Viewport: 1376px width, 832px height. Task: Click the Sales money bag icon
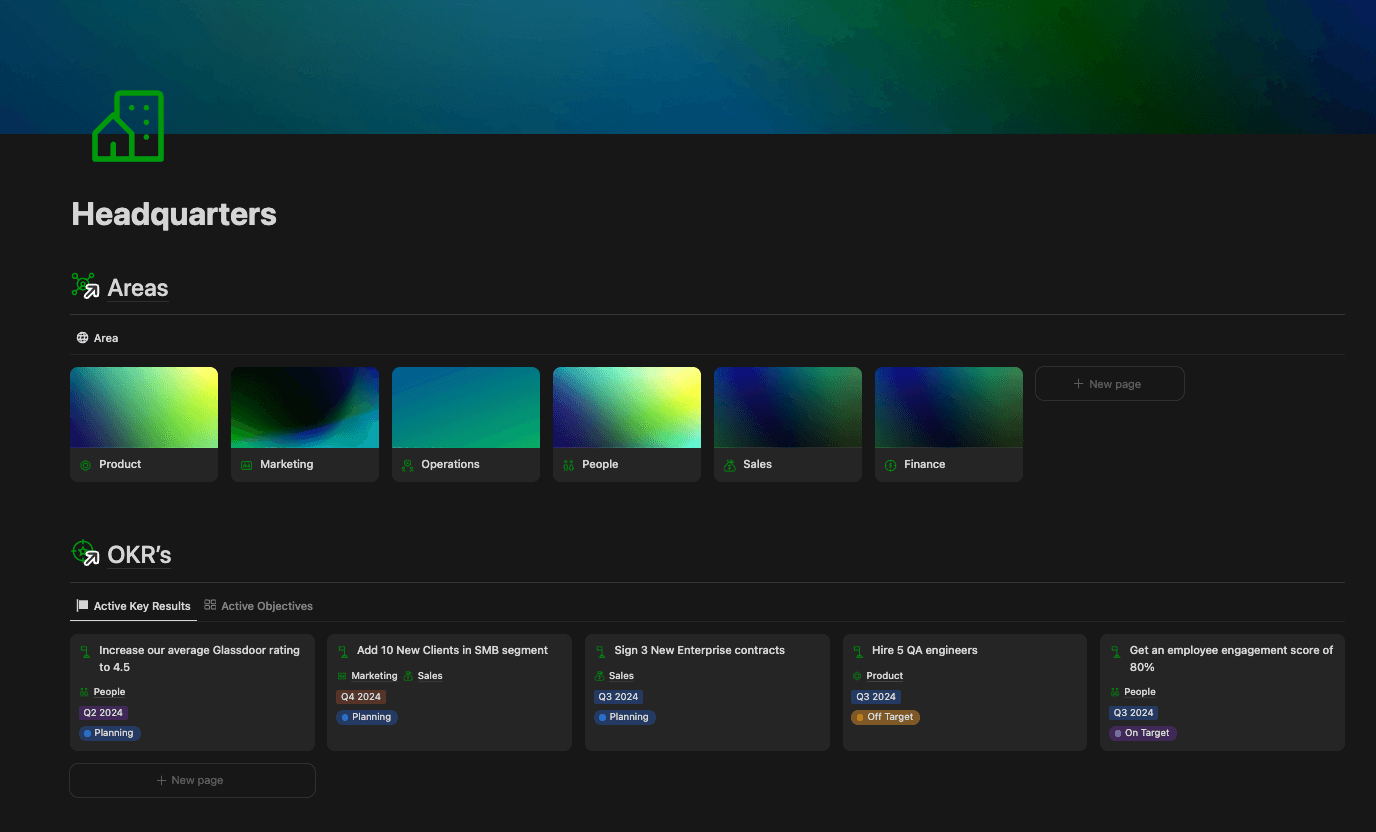point(729,465)
